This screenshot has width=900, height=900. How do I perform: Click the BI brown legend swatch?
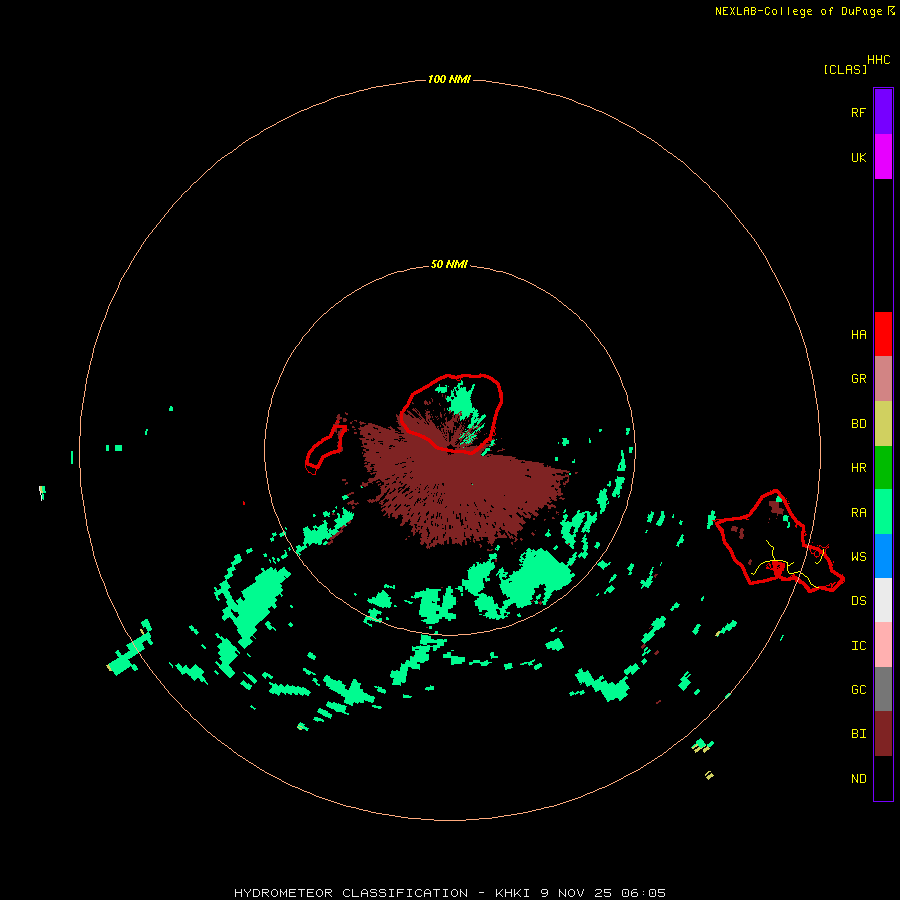[883, 734]
